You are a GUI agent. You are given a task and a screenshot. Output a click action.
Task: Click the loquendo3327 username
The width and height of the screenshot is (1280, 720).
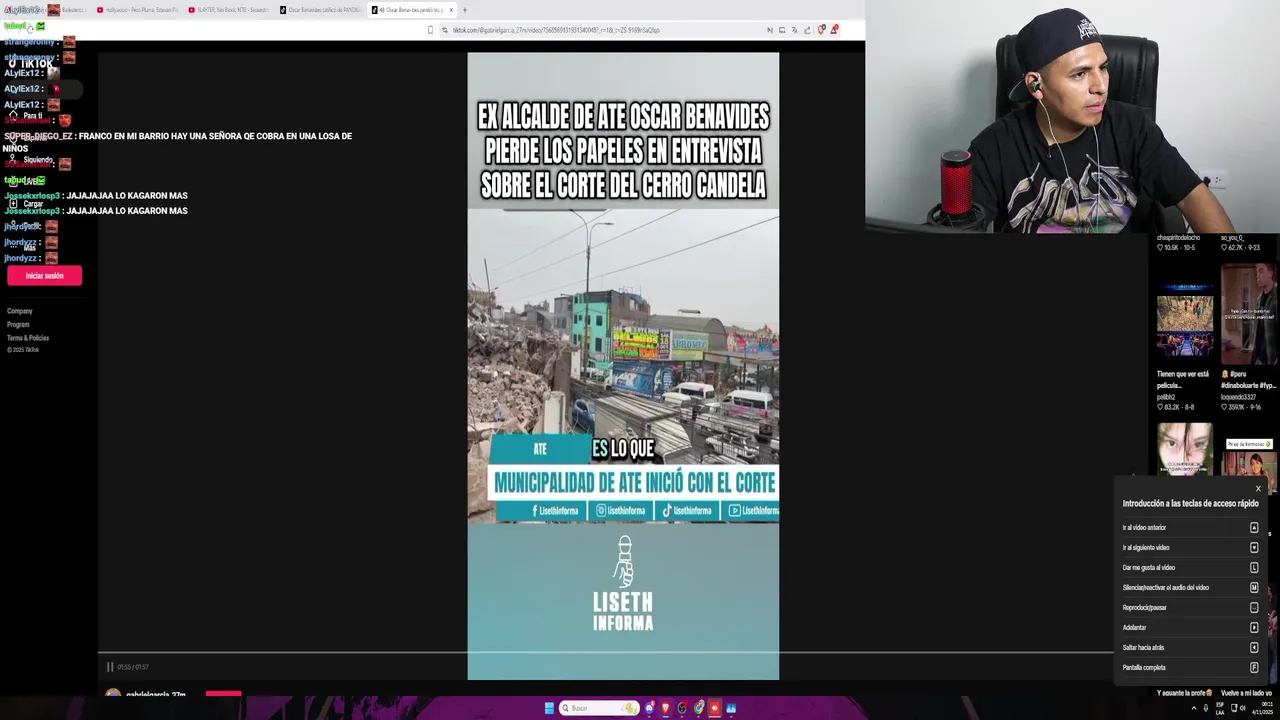pos(1238,397)
